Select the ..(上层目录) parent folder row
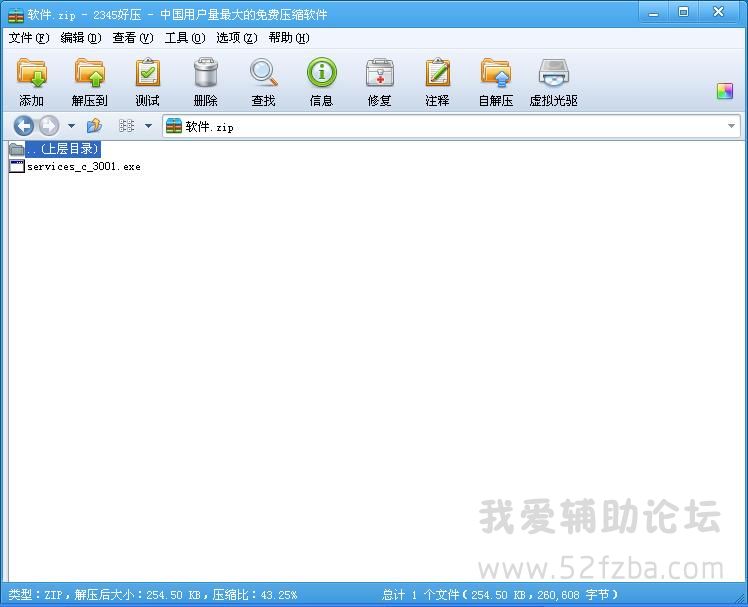The width and height of the screenshot is (748, 607). [x=55, y=149]
